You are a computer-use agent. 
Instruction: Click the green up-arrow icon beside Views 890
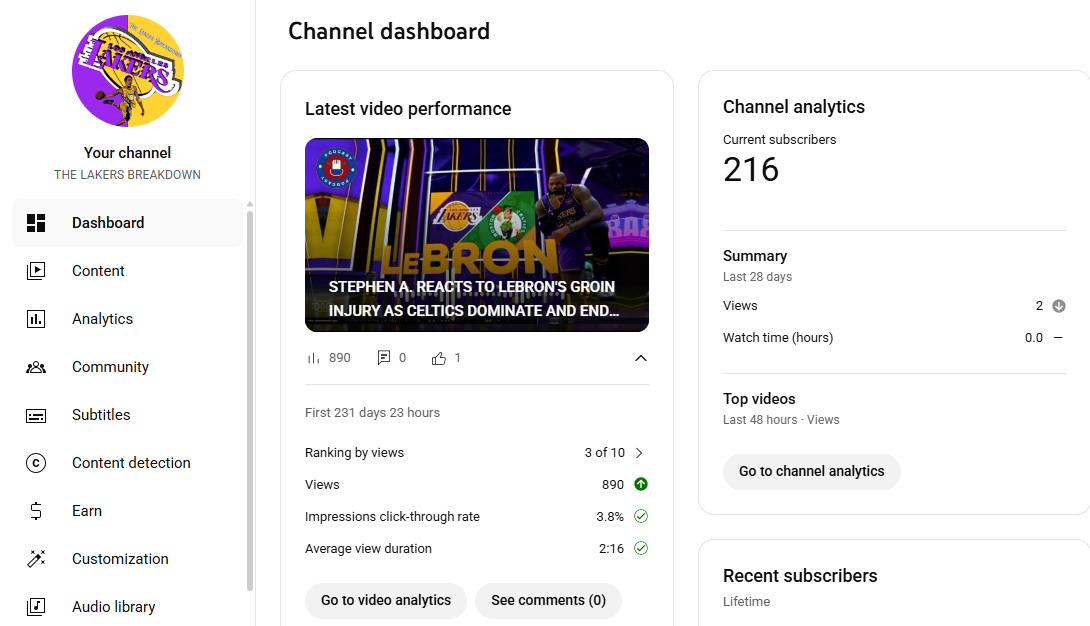tap(641, 484)
